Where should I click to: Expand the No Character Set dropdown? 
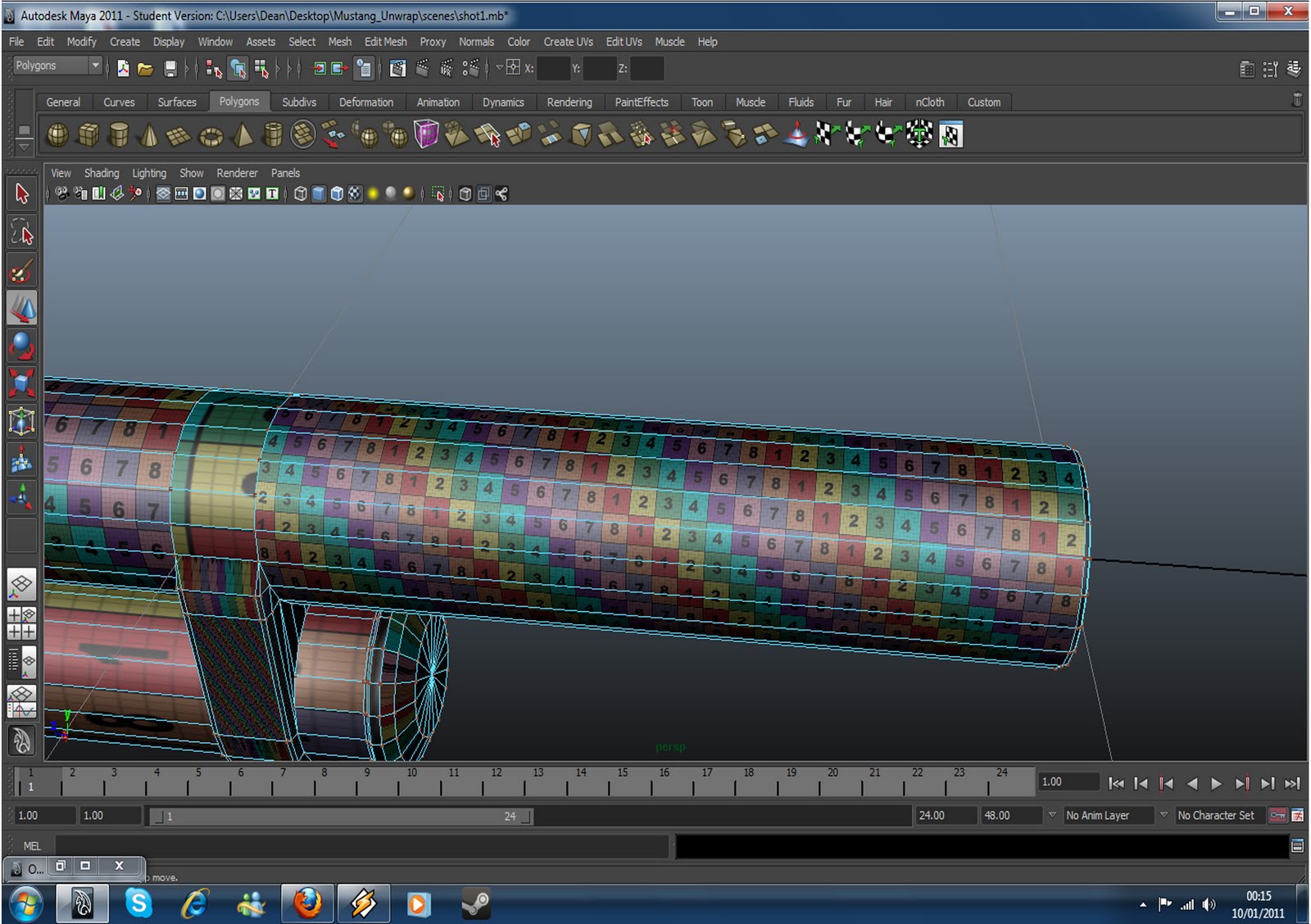(x=1164, y=815)
